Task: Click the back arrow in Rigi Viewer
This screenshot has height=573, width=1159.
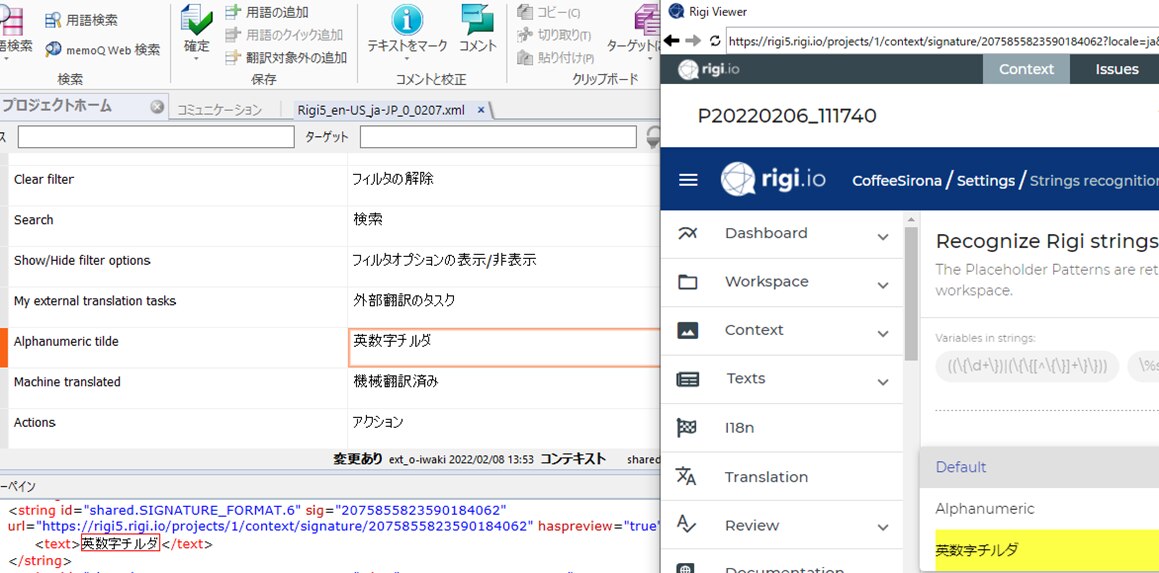Action: (672, 41)
